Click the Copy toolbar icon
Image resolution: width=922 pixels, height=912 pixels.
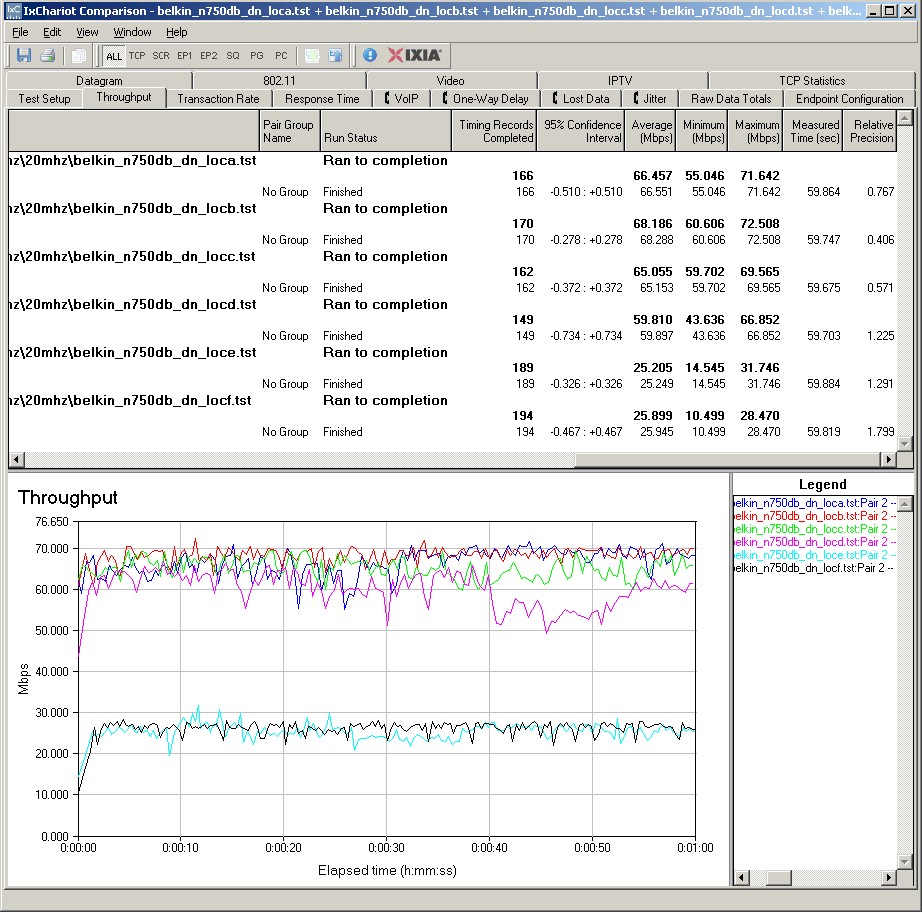pos(78,56)
